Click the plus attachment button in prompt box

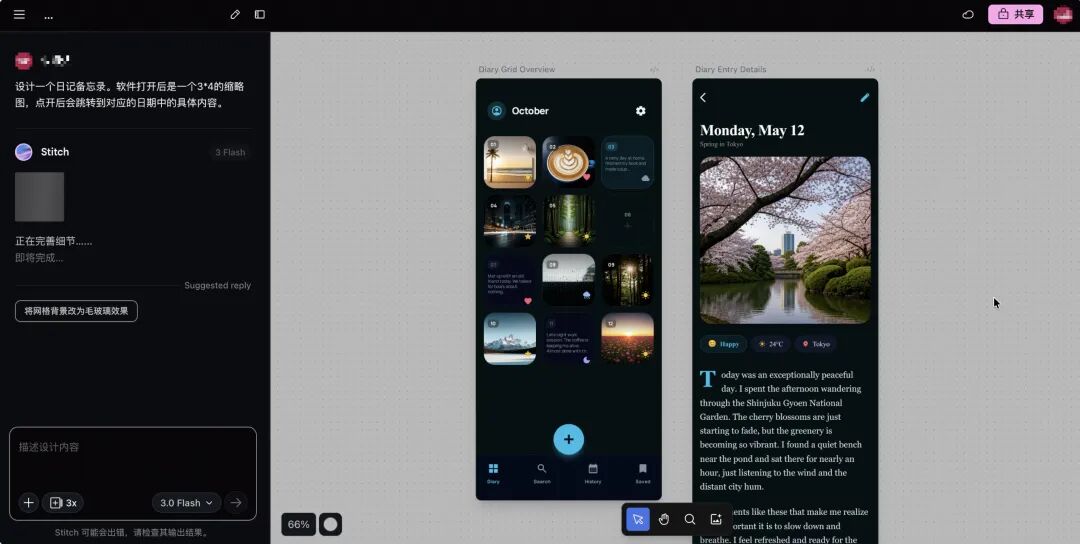pos(28,503)
